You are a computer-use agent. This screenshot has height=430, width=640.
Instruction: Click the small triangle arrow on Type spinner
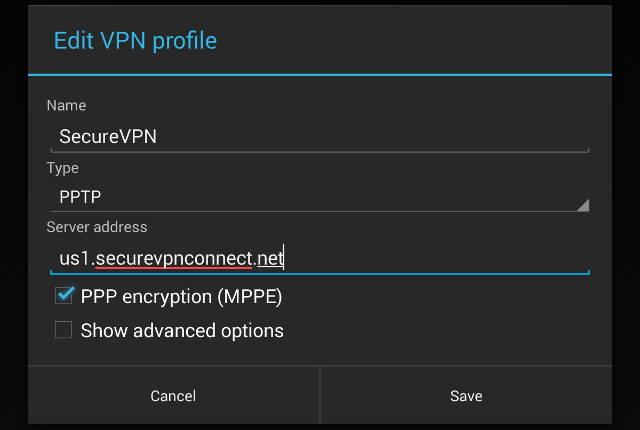(x=582, y=204)
